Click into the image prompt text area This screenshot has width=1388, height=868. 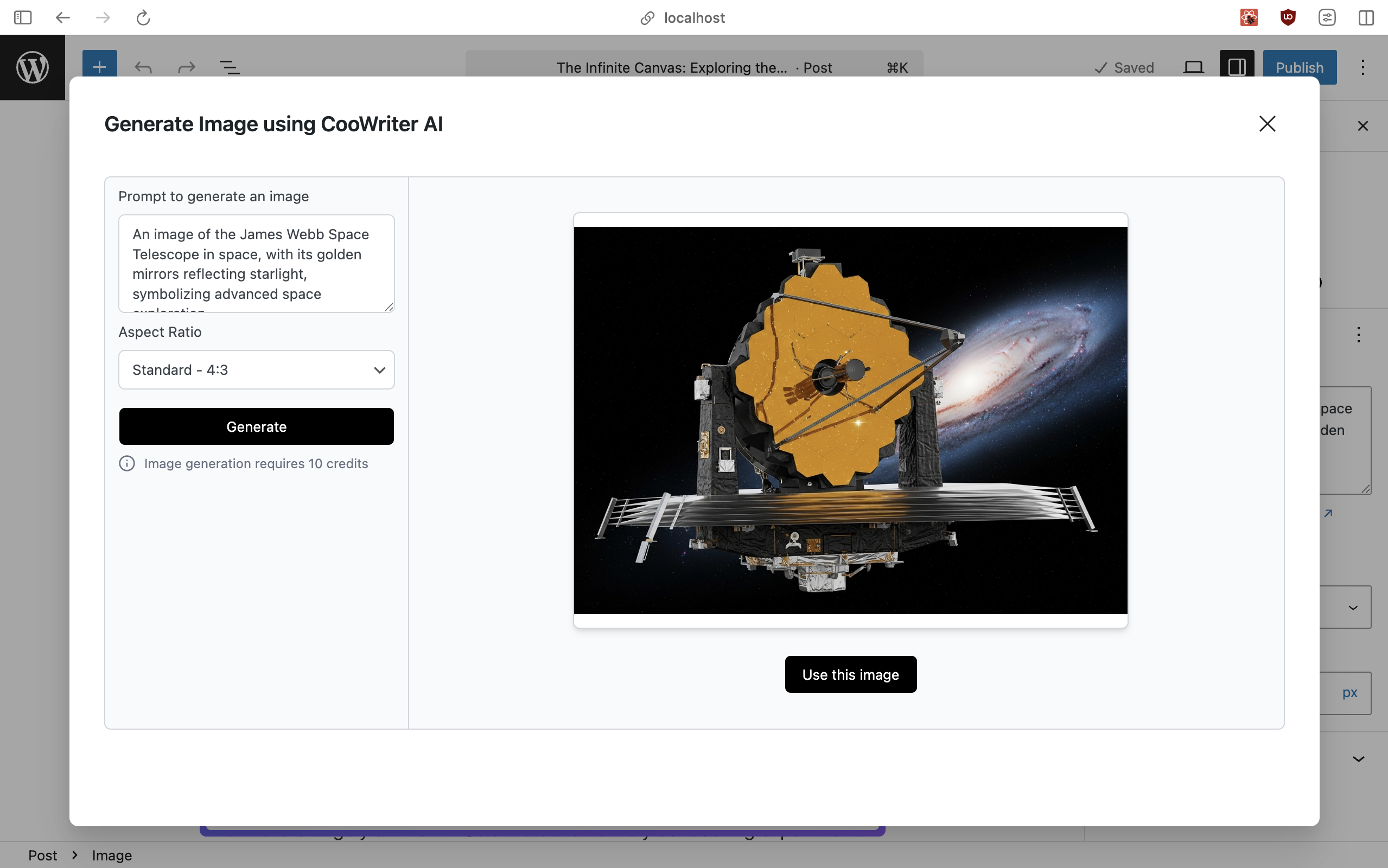(256, 264)
